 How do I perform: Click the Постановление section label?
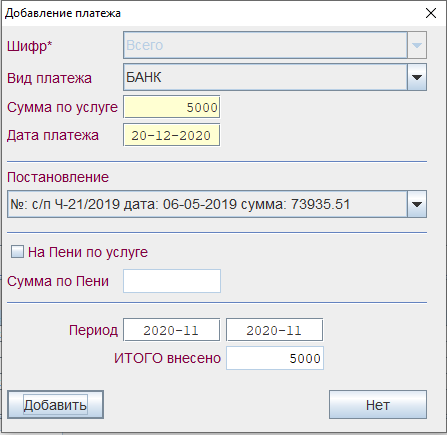pyautogui.click(x=58, y=177)
